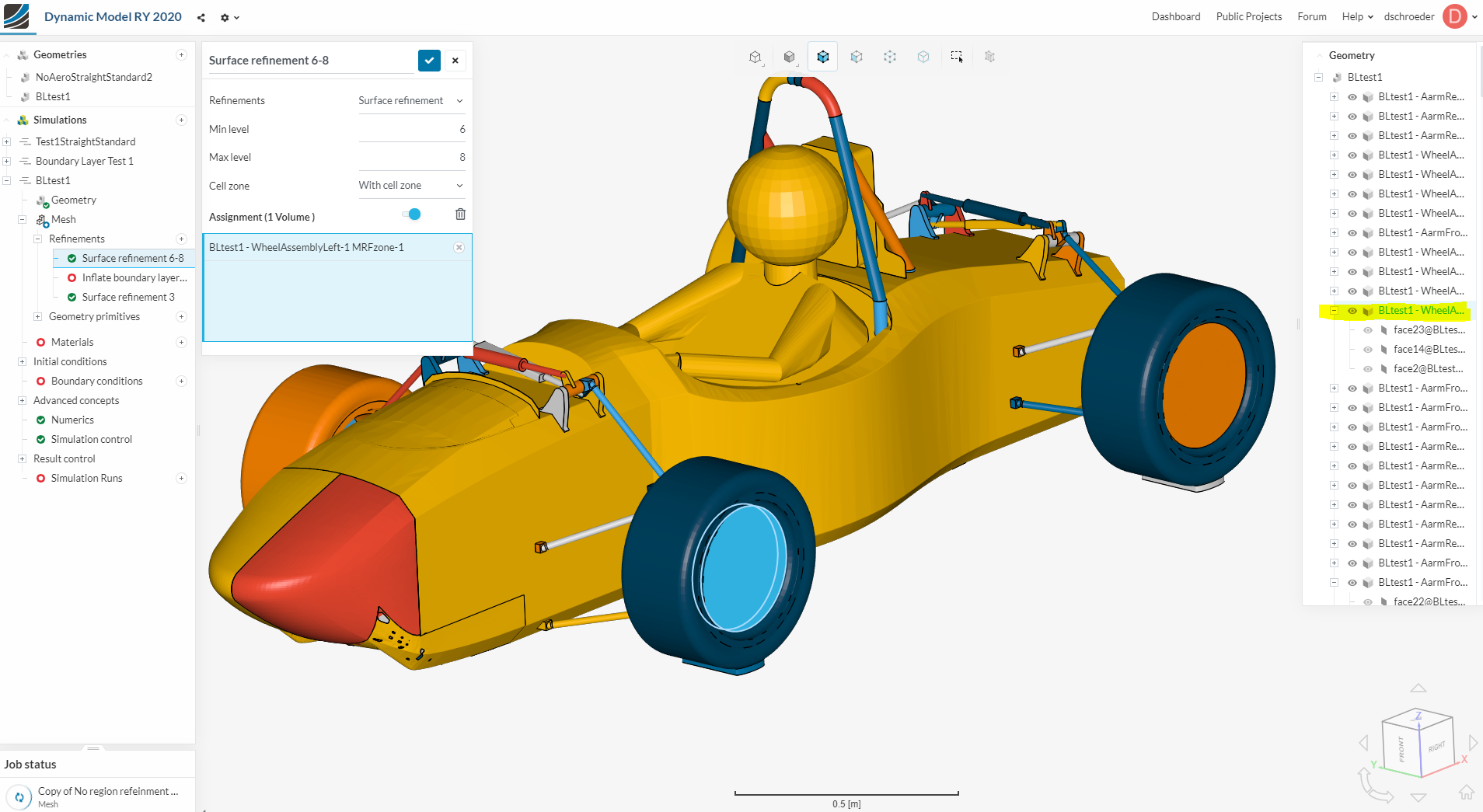The image size is (1483, 812).
Task: Open the Help menu
Action: (1356, 16)
